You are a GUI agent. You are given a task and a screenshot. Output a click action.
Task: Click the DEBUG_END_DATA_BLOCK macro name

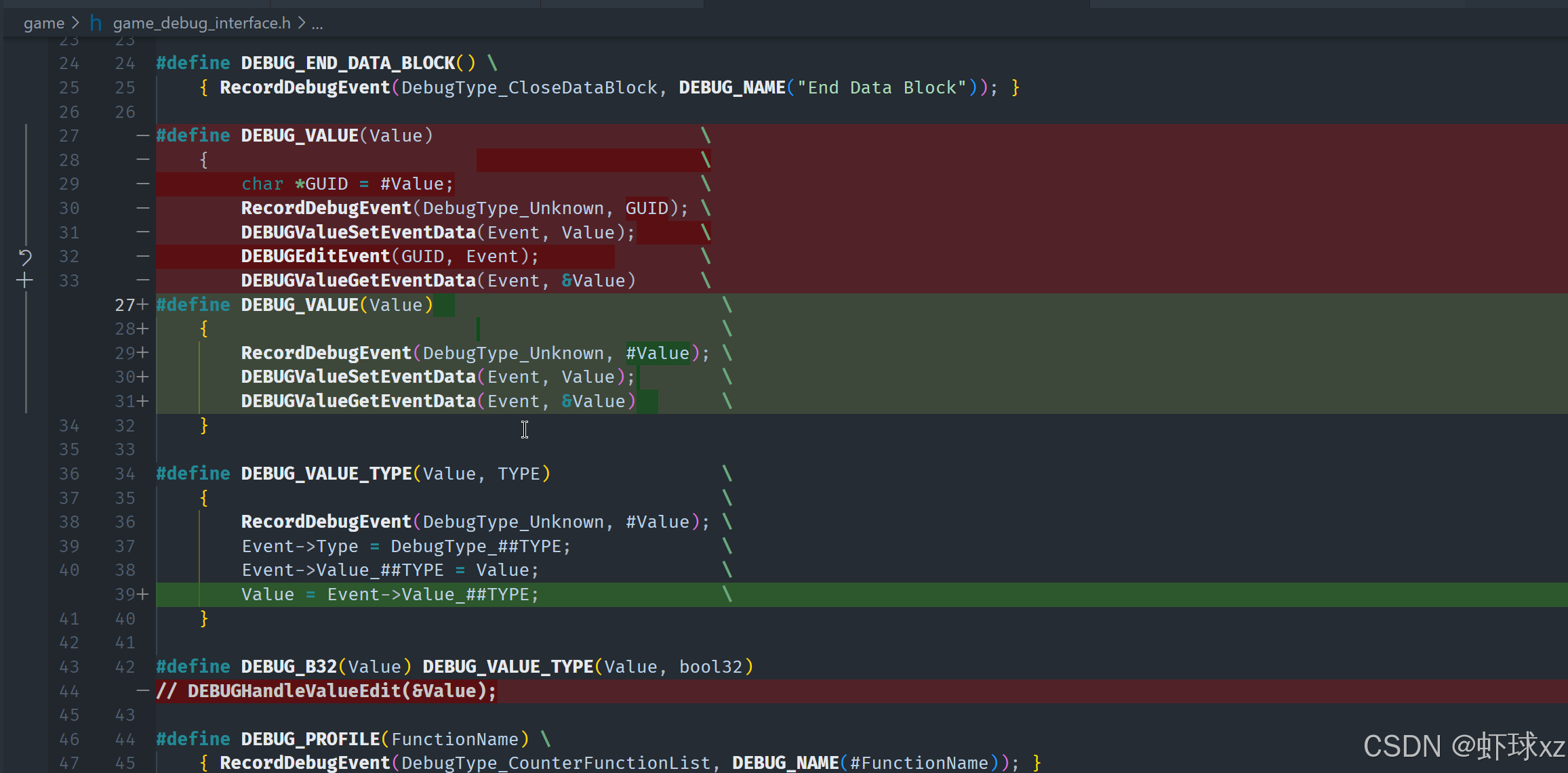[x=348, y=64]
